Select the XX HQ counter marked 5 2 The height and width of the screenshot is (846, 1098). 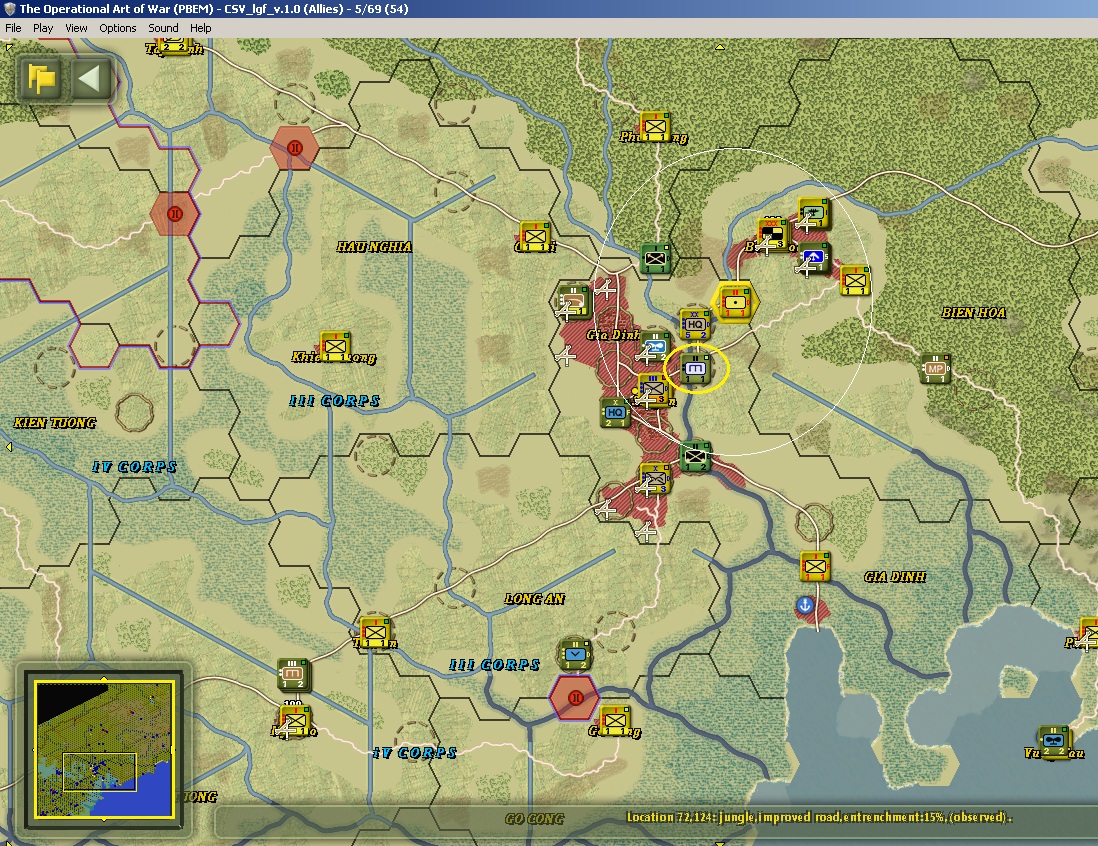coord(695,324)
